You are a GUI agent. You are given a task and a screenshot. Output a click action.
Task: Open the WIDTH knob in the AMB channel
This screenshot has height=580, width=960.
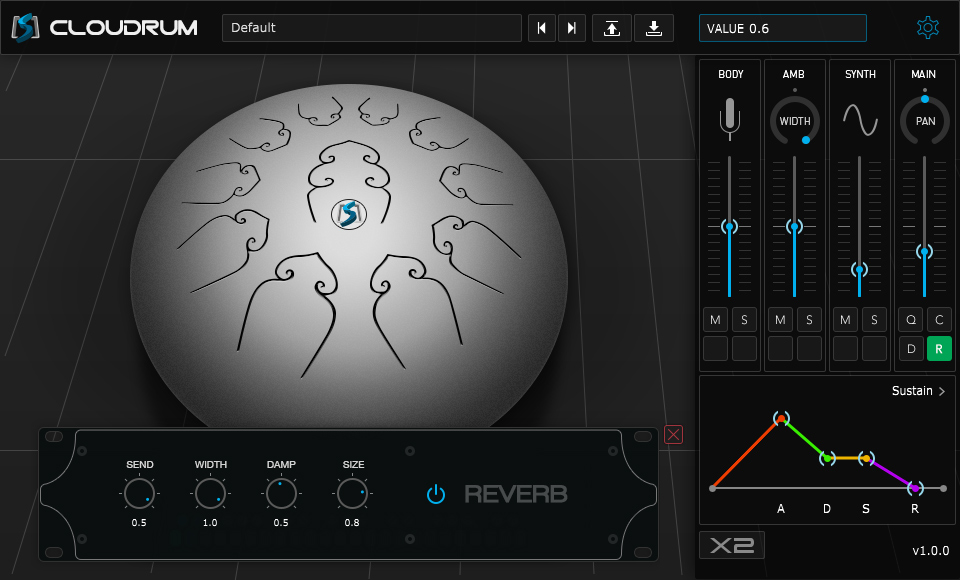(x=794, y=120)
